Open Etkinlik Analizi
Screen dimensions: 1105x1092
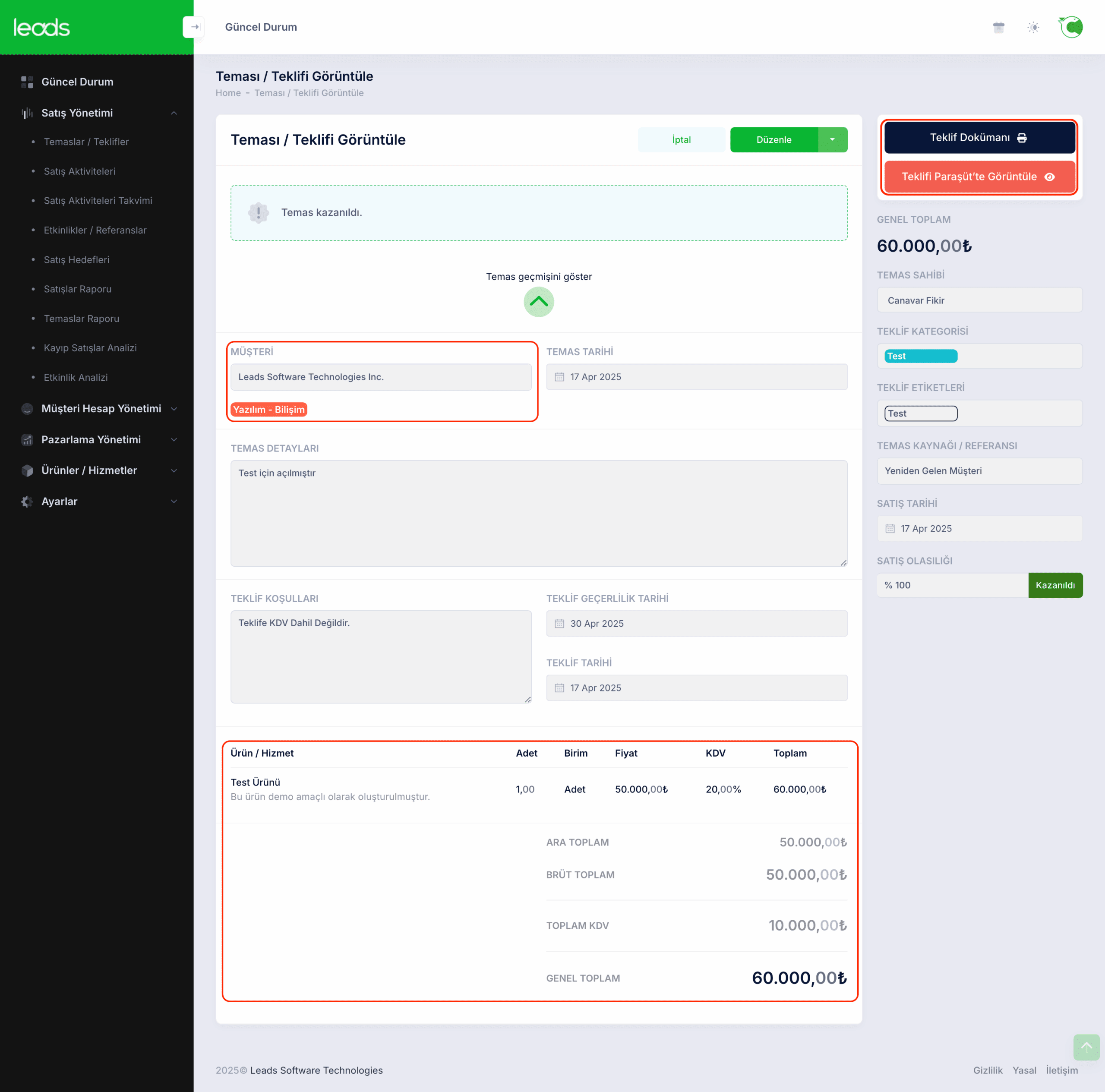(x=76, y=378)
